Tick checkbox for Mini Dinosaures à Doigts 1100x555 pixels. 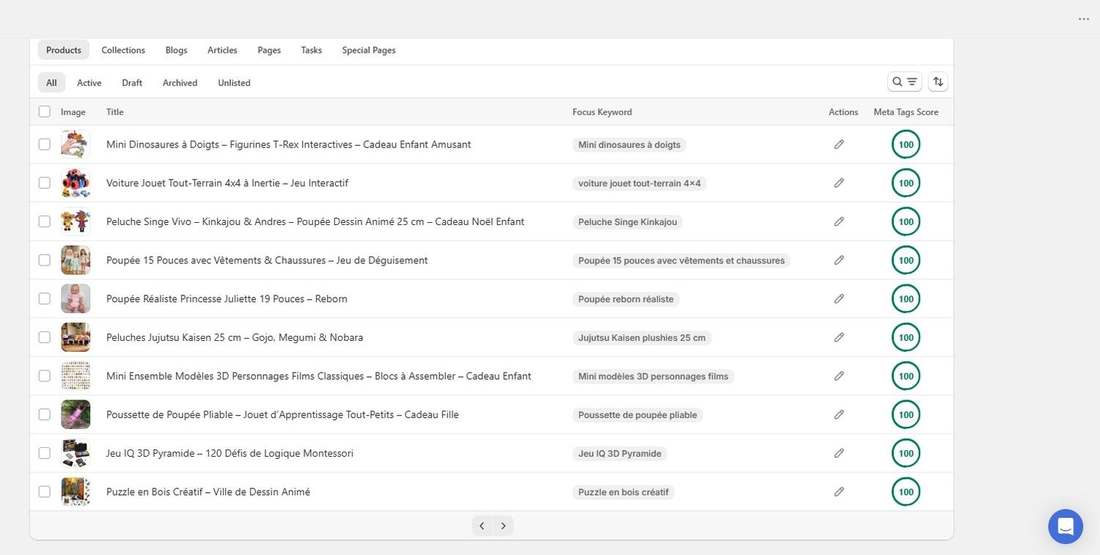[45, 145]
